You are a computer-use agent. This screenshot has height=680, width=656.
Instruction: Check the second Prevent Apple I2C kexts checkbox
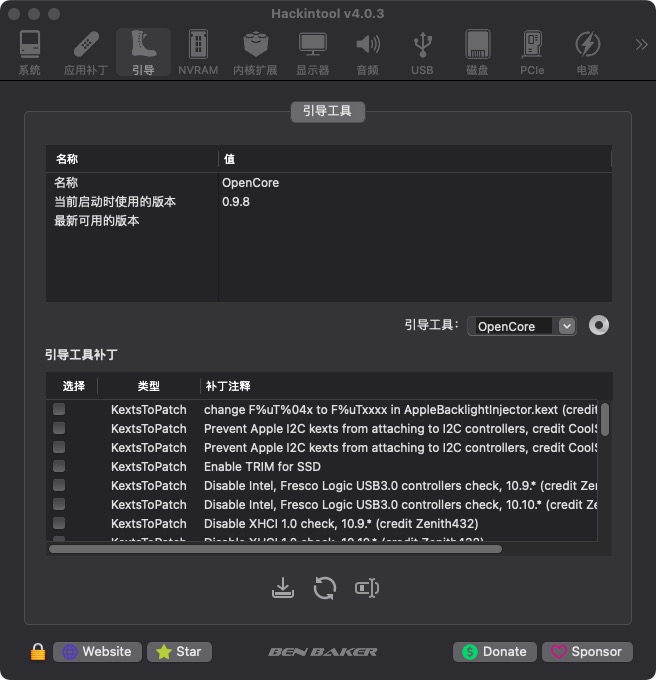click(x=59, y=448)
